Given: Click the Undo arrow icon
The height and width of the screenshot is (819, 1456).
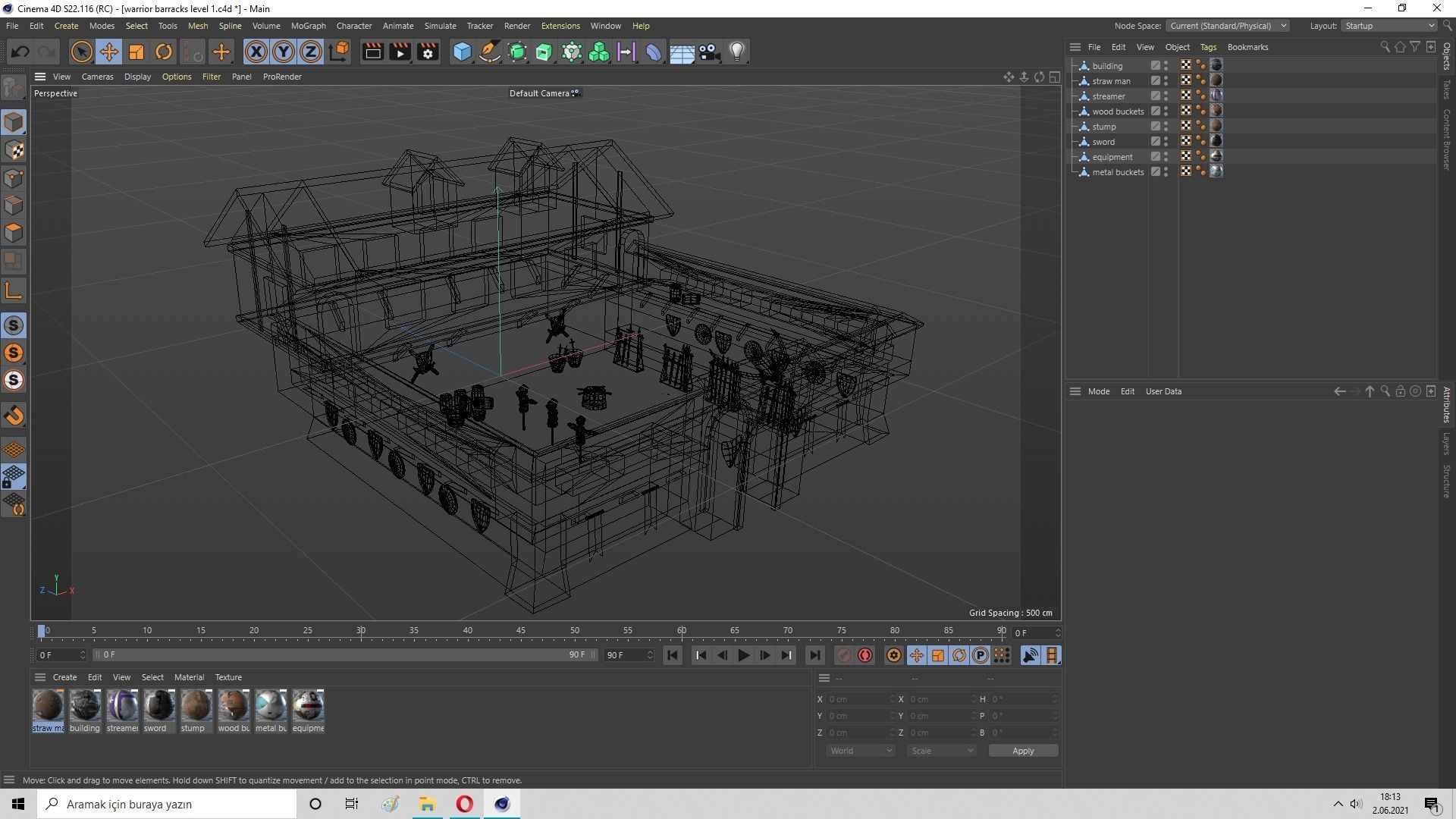Looking at the screenshot, I should pyautogui.click(x=20, y=52).
